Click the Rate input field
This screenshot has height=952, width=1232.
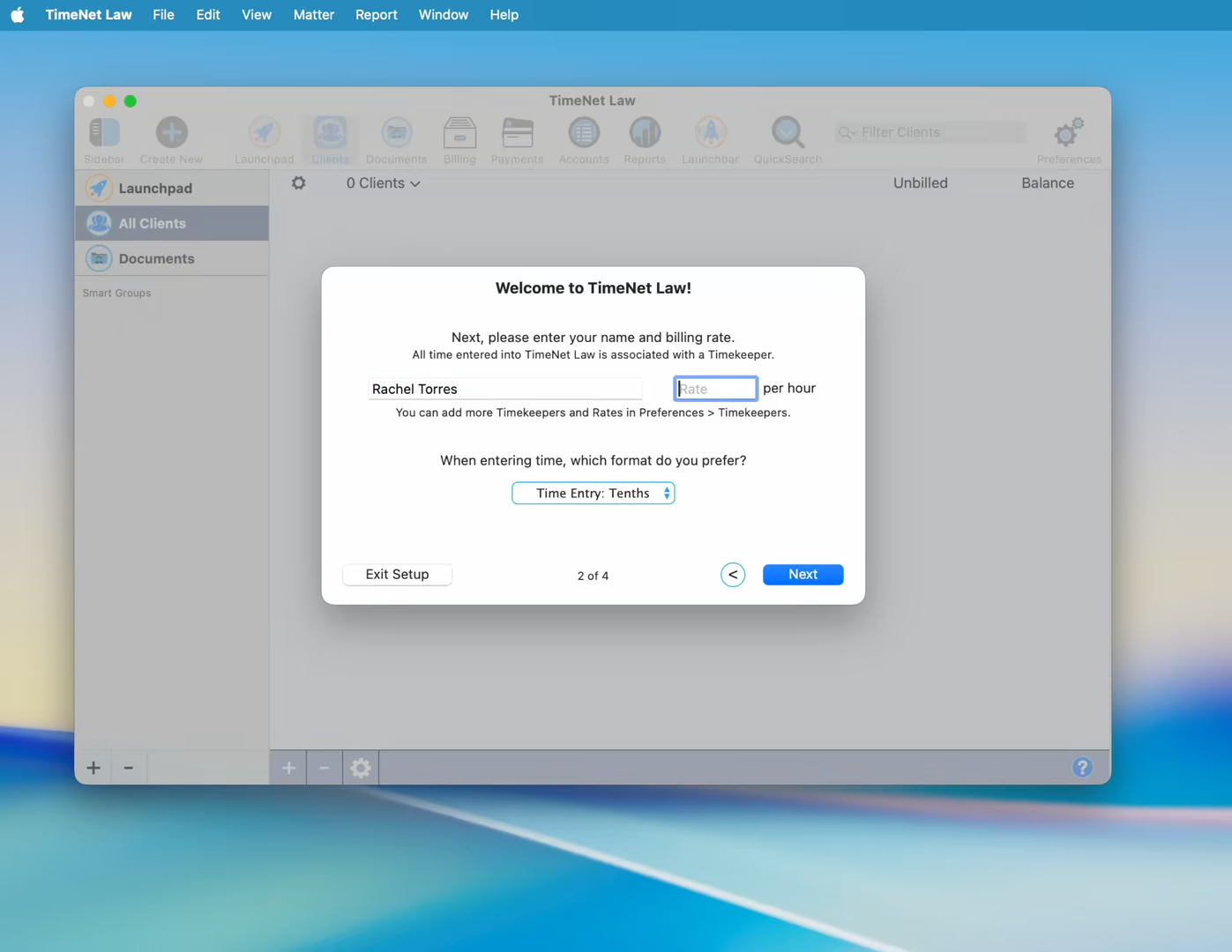pos(715,389)
